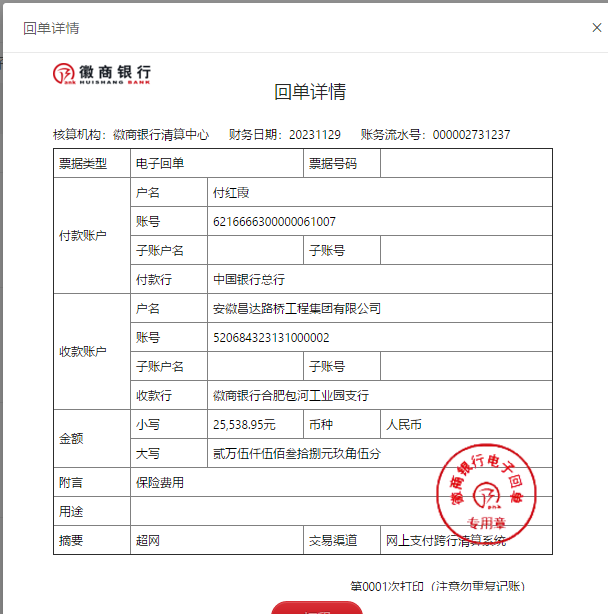This screenshot has height=614, width=608.
Task: Click the Huishang Bank logo
Action: coord(103,73)
